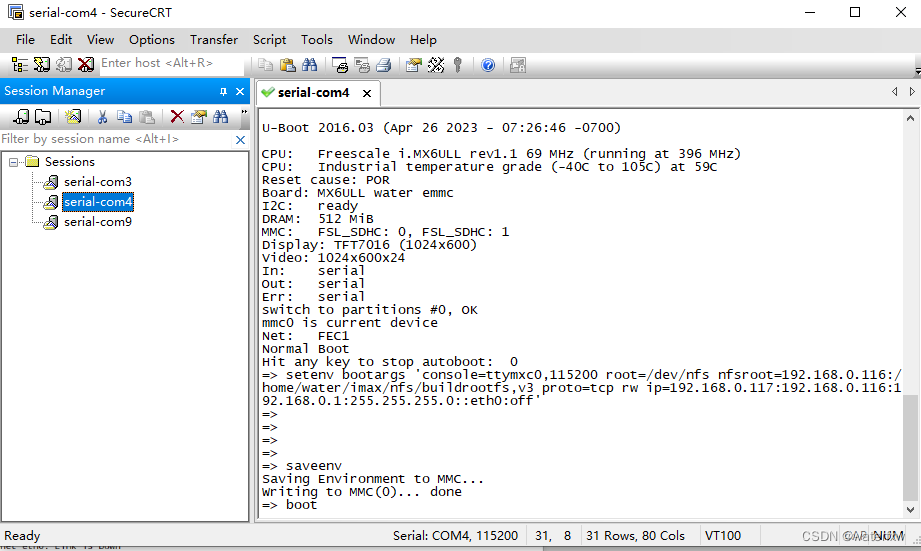Select the serial-com9 session
921x551 pixels.
(x=98, y=222)
